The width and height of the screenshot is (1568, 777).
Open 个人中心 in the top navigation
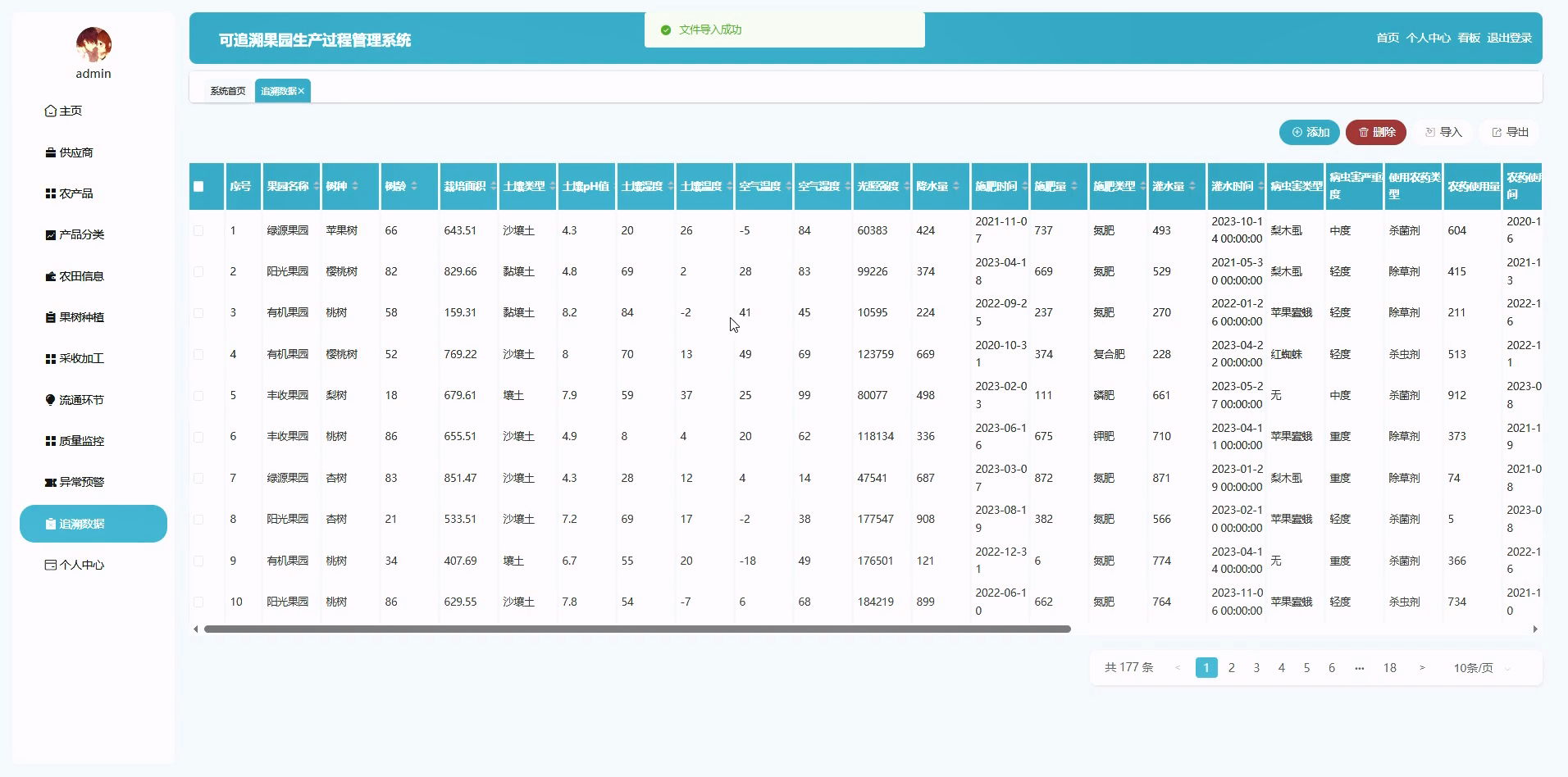(x=1428, y=38)
